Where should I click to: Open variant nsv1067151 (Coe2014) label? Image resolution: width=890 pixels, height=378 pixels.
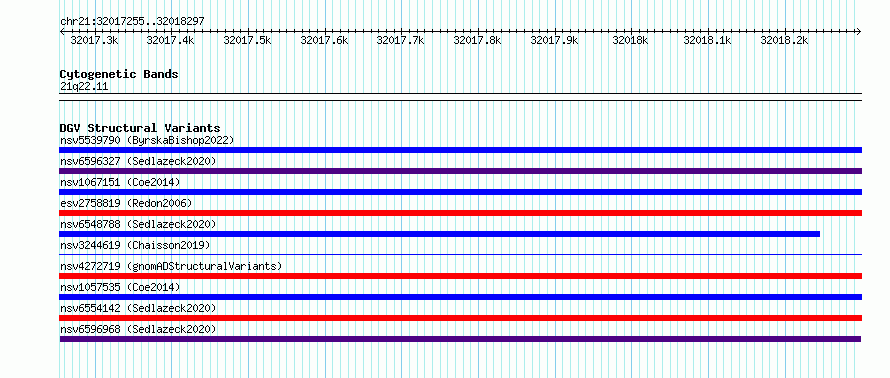click(x=120, y=182)
